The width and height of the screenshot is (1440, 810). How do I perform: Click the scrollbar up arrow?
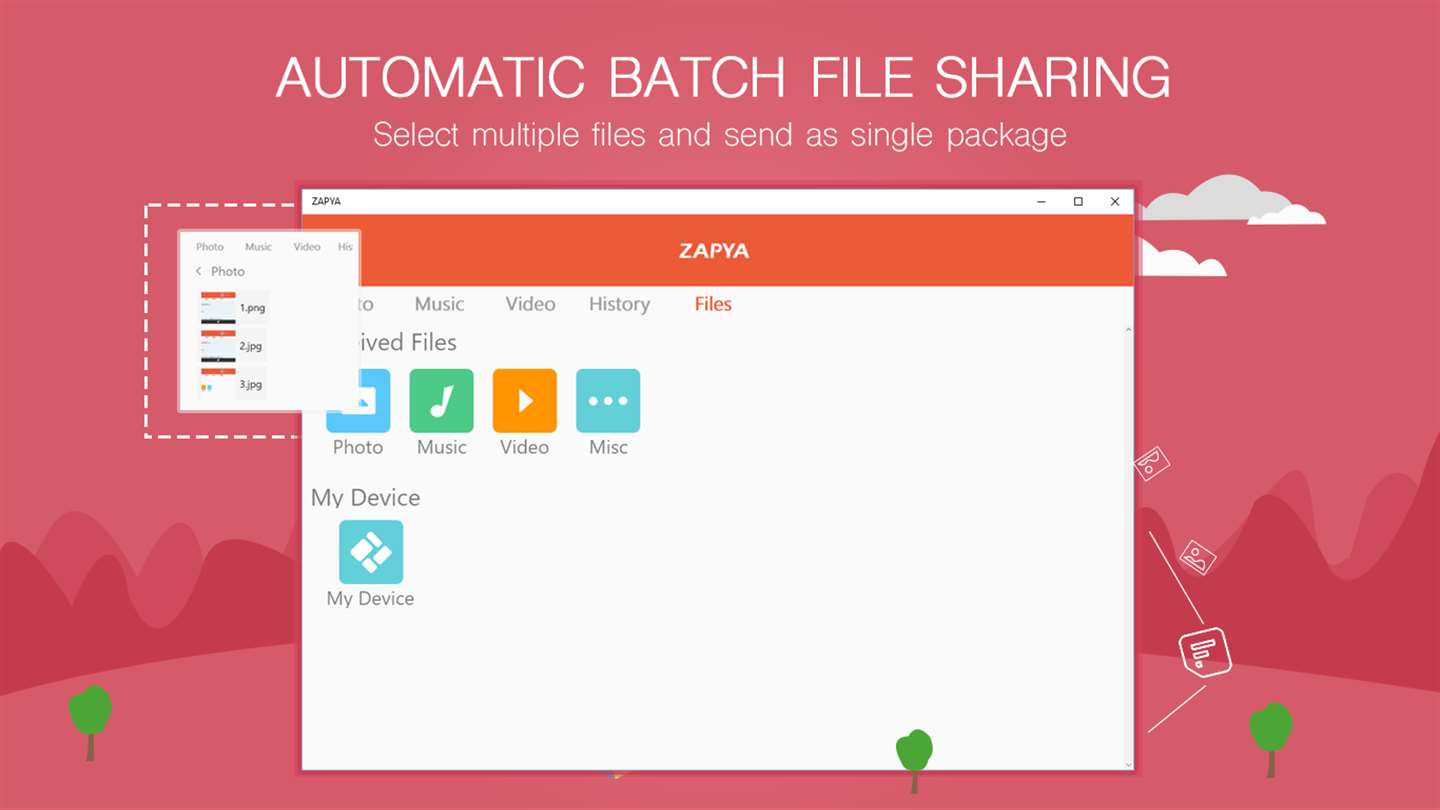[1129, 329]
